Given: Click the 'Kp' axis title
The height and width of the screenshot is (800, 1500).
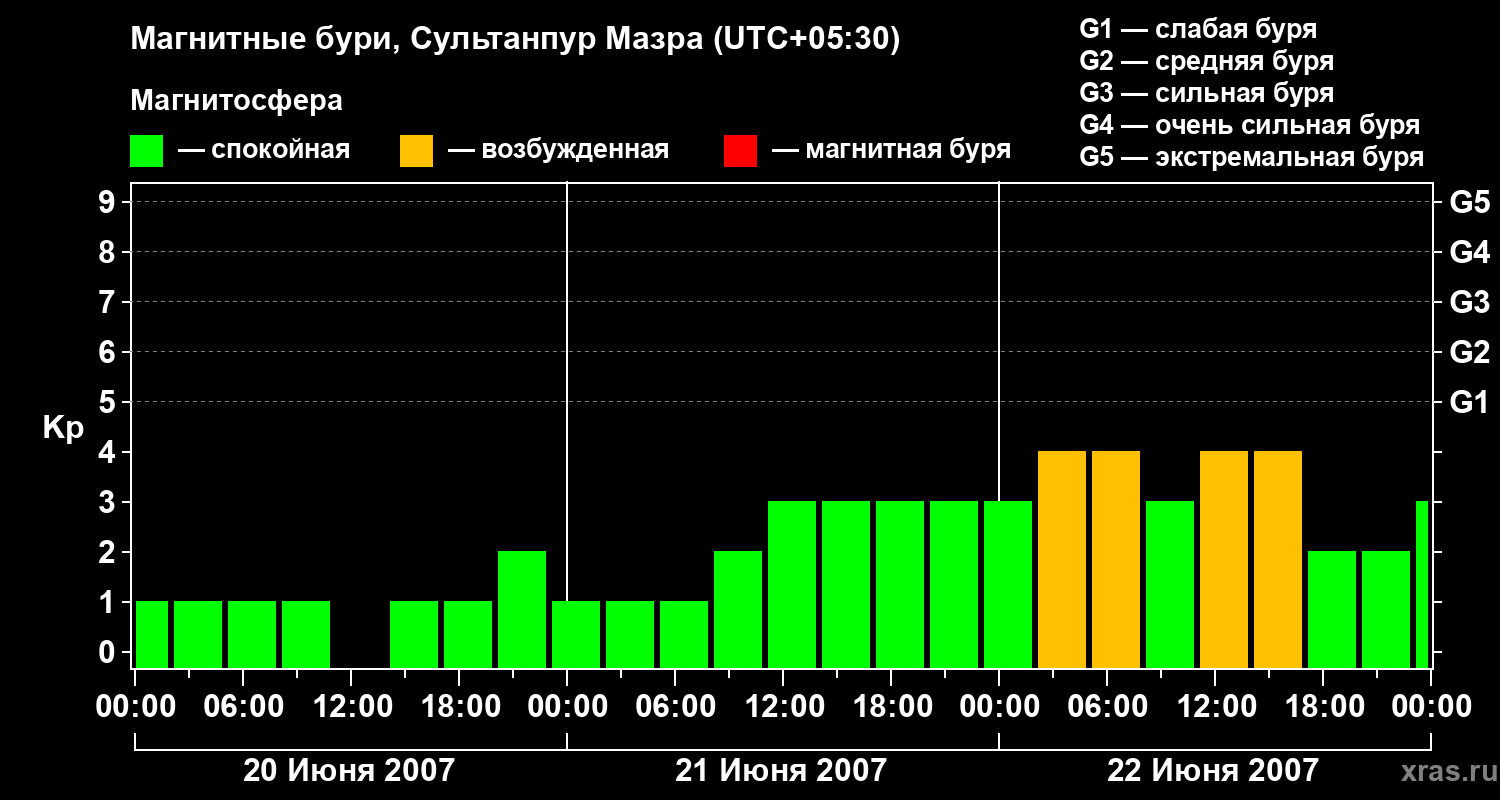Looking at the screenshot, I should (x=63, y=428).
